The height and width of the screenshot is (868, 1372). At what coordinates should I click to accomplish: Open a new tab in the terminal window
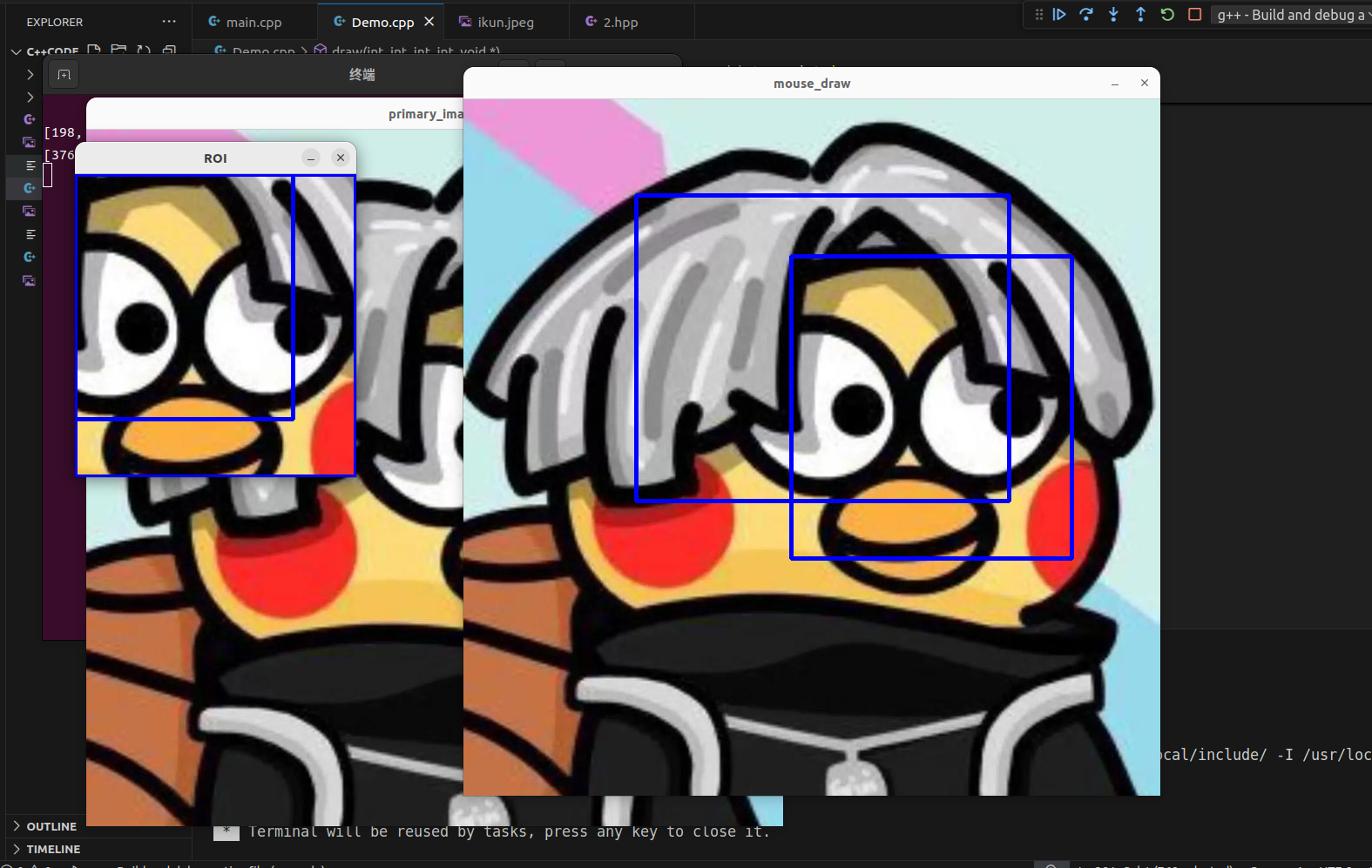(64, 75)
